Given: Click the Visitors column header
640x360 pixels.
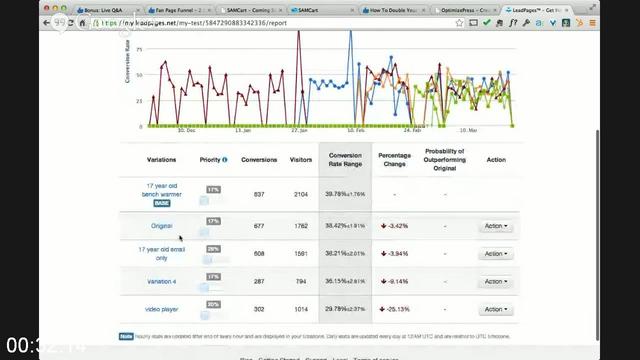Looking at the screenshot, I should click(301, 160).
